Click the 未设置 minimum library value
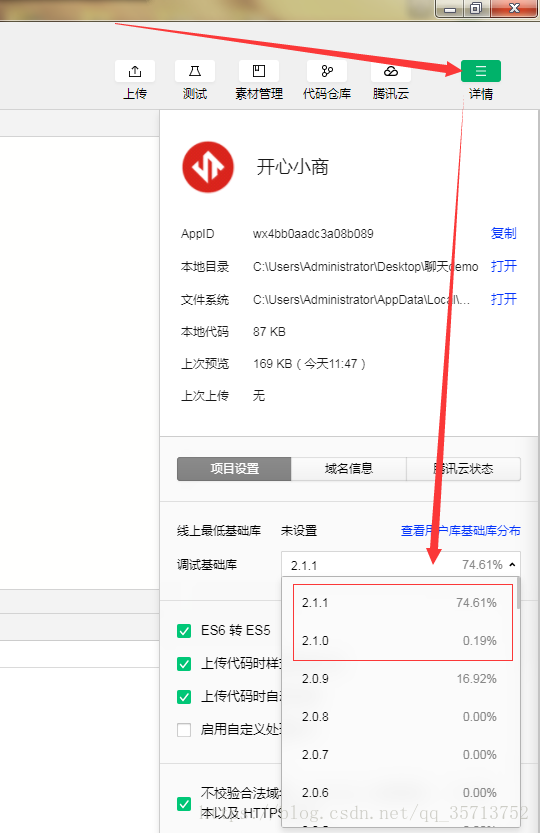This screenshot has width=540, height=833. pos(299,531)
